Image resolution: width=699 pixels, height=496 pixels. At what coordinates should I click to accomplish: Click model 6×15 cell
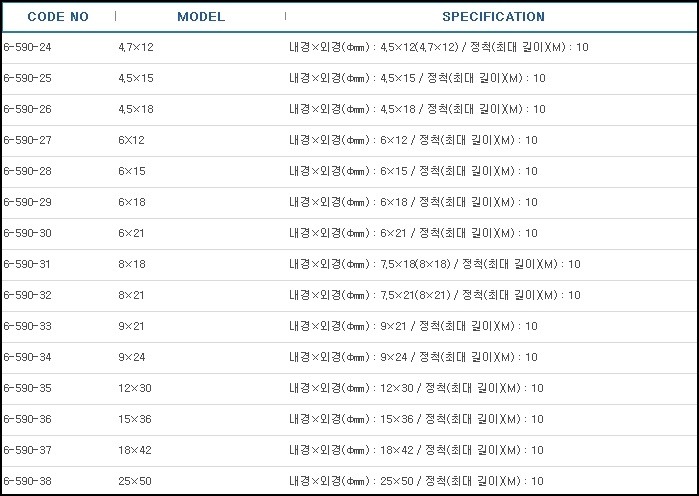coord(132,171)
